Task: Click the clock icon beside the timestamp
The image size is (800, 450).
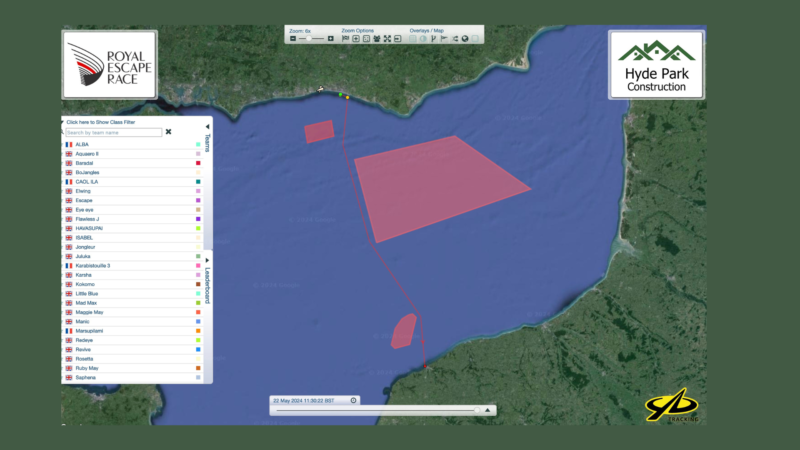Action: pyautogui.click(x=353, y=400)
